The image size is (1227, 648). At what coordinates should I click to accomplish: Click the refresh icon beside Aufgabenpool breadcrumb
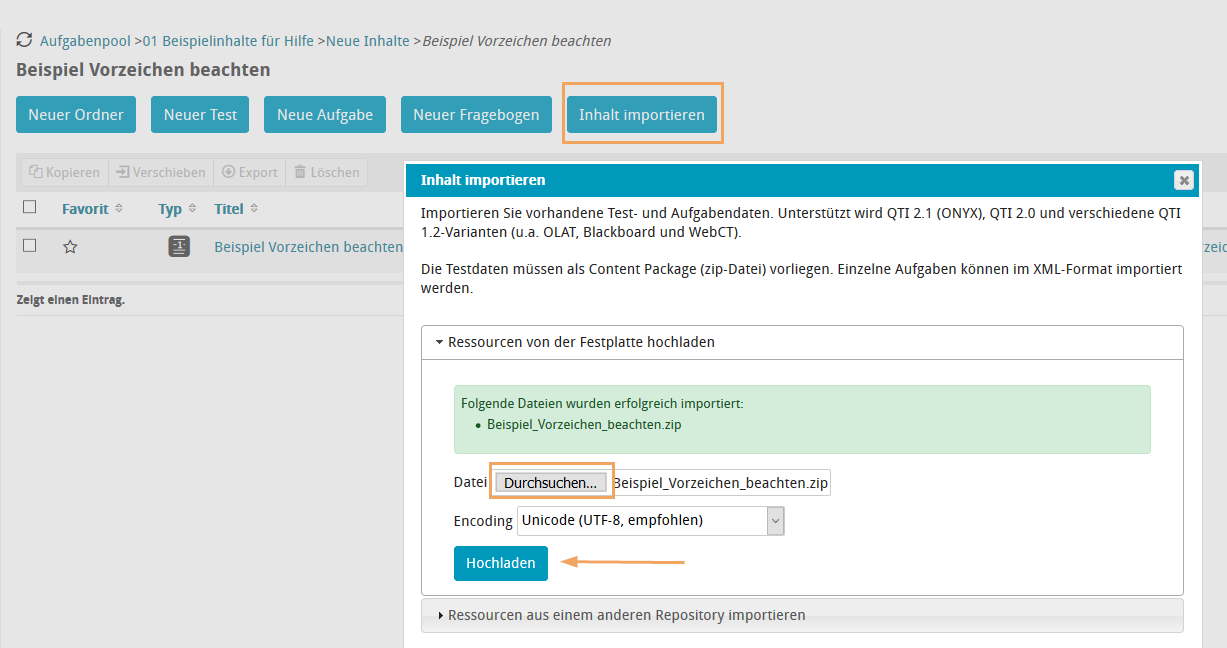click(x=24, y=41)
